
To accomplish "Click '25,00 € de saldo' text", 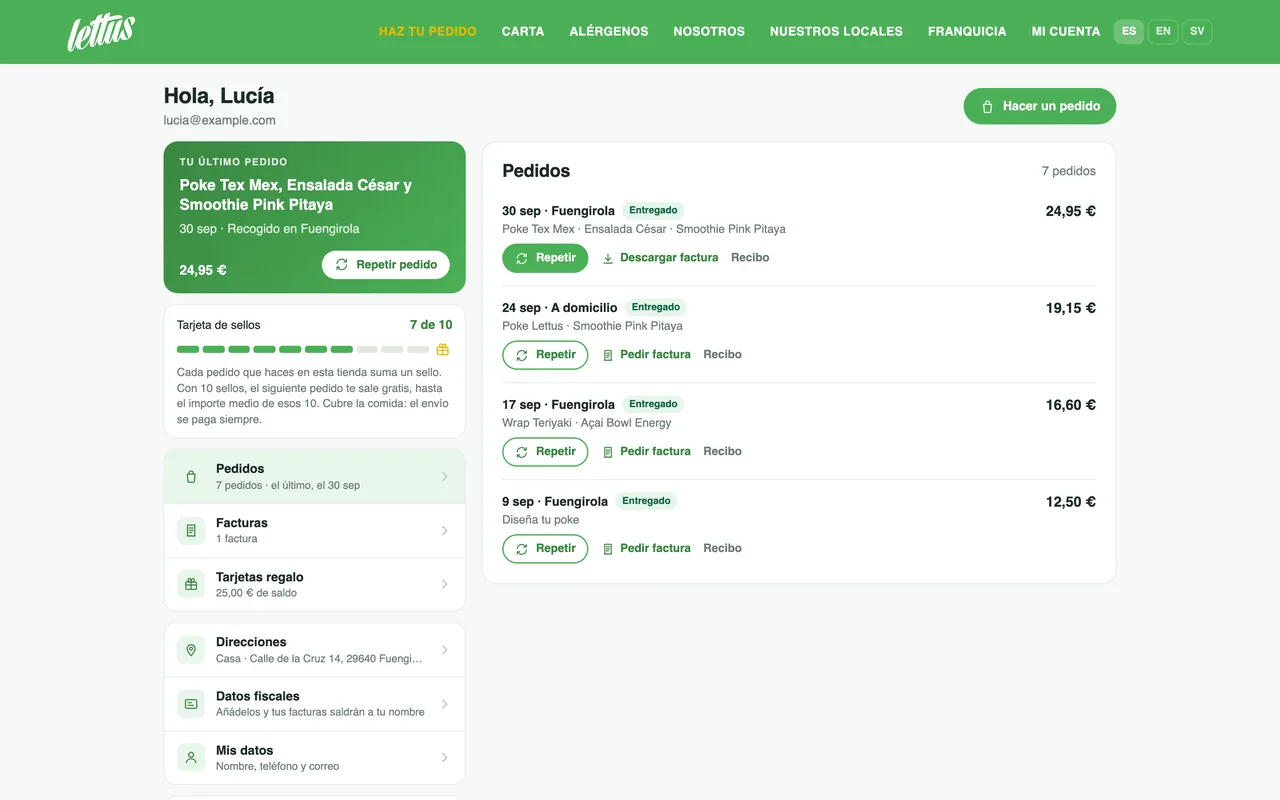I will click(x=256, y=593).
